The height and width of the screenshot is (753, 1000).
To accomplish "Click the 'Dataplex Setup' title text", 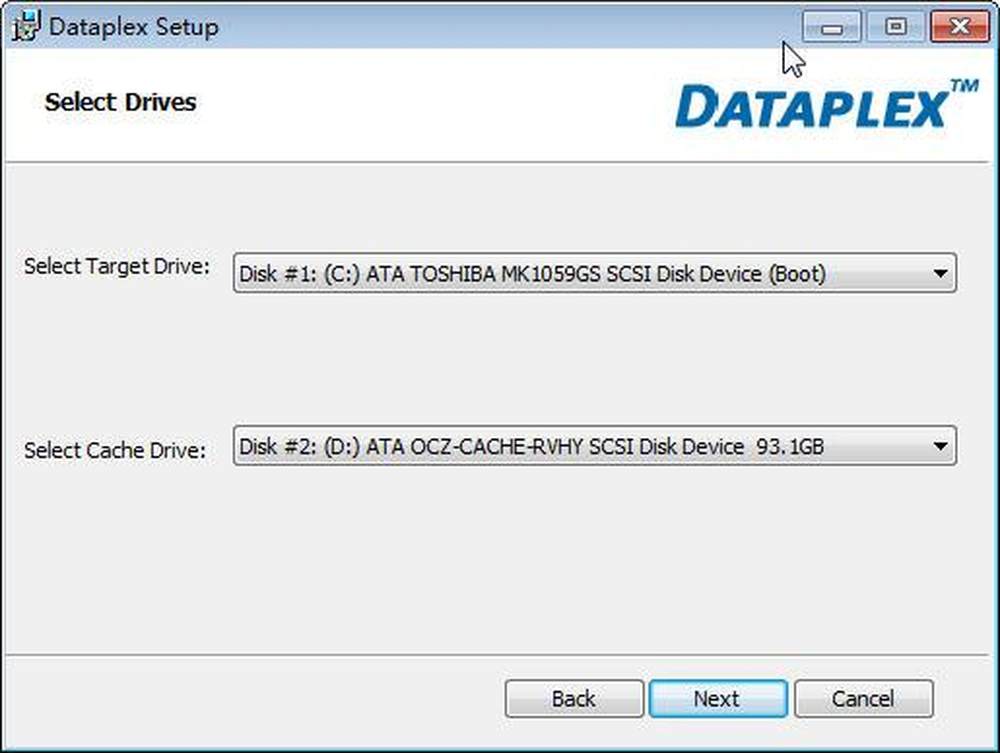I will [134, 27].
